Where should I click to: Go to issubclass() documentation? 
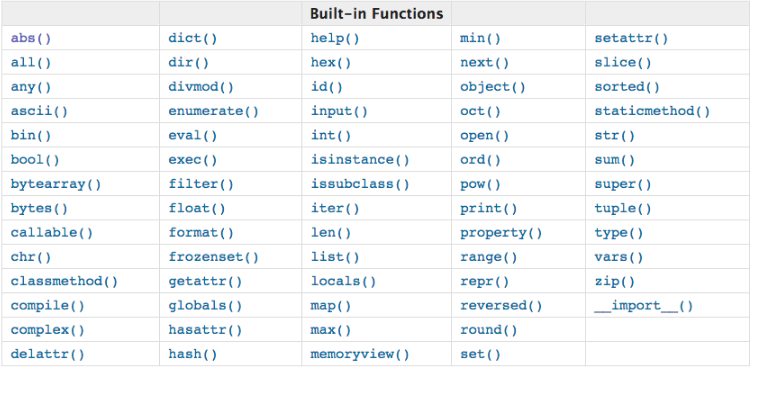(x=360, y=184)
